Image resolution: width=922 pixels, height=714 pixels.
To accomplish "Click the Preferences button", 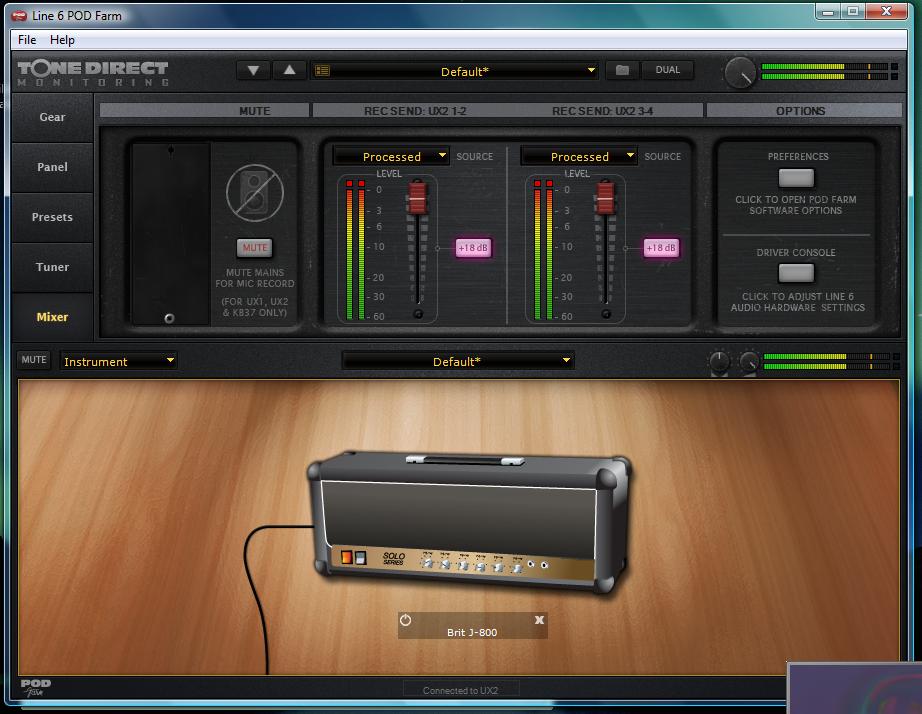I will (x=796, y=177).
